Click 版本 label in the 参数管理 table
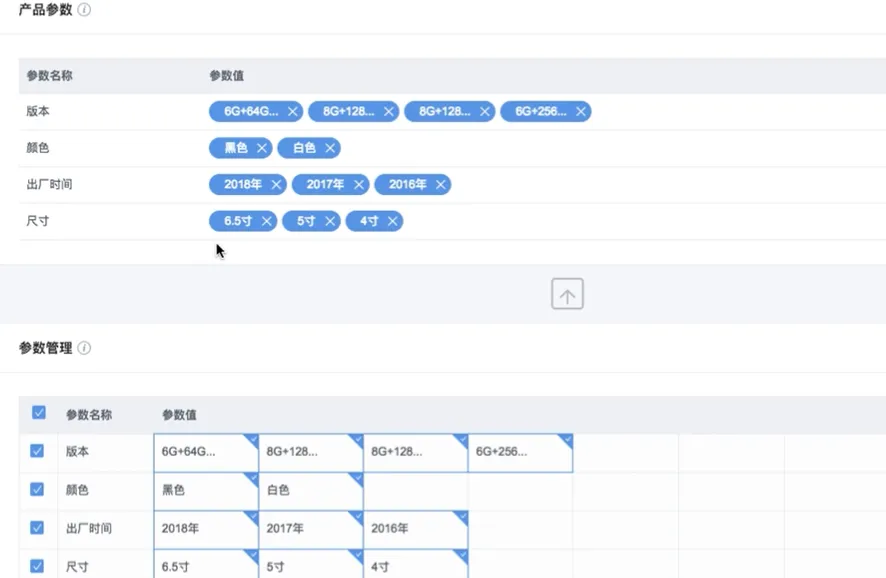 coord(77,451)
